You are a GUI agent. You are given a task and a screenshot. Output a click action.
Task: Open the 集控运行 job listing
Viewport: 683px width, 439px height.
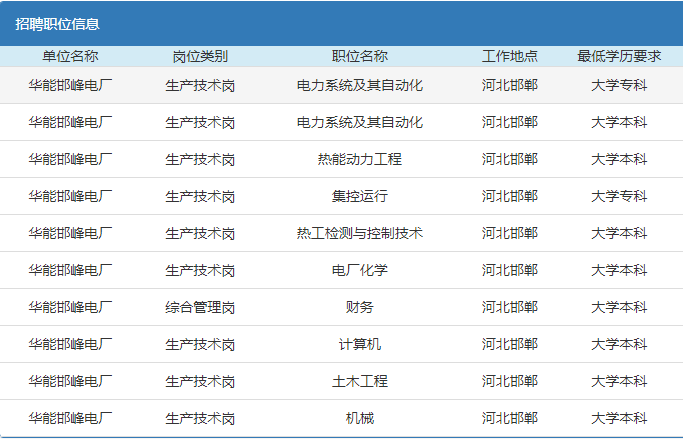tap(359, 196)
